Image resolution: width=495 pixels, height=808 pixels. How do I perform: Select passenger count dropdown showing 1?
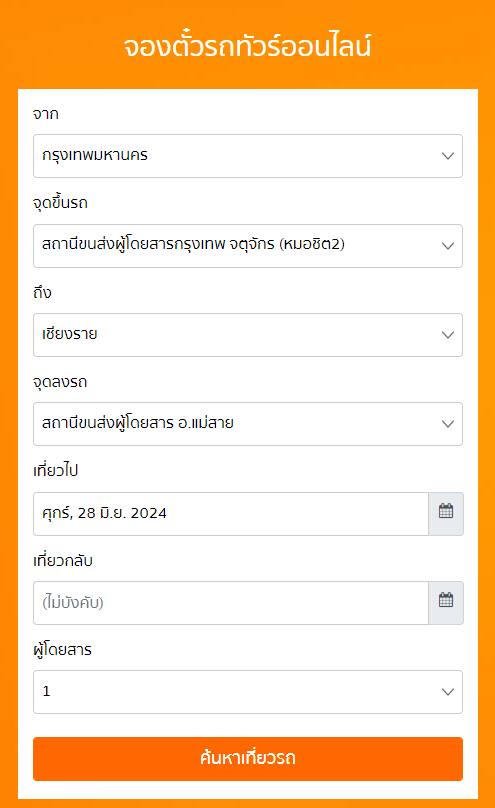(x=248, y=692)
